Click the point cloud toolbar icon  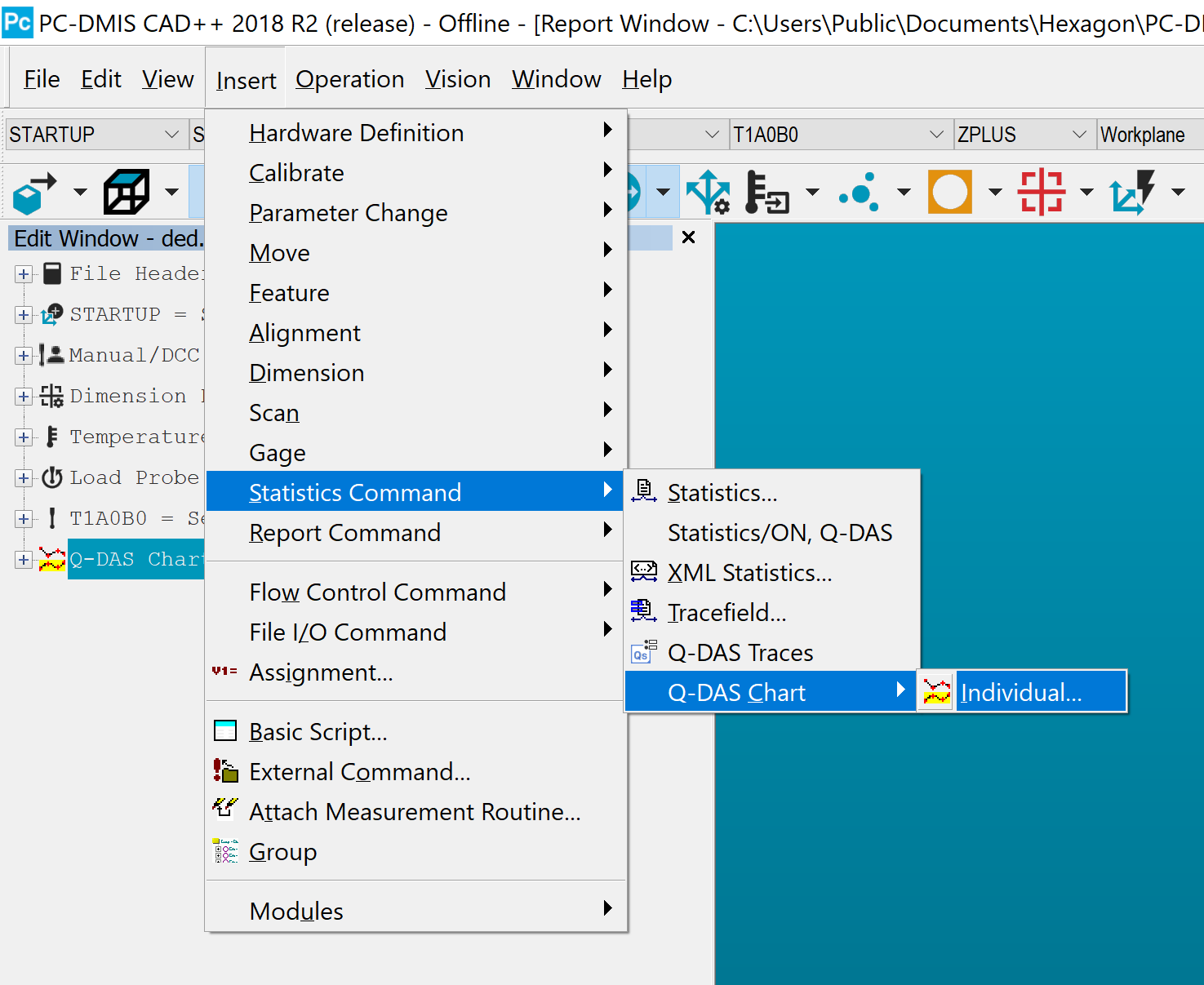[858, 191]
